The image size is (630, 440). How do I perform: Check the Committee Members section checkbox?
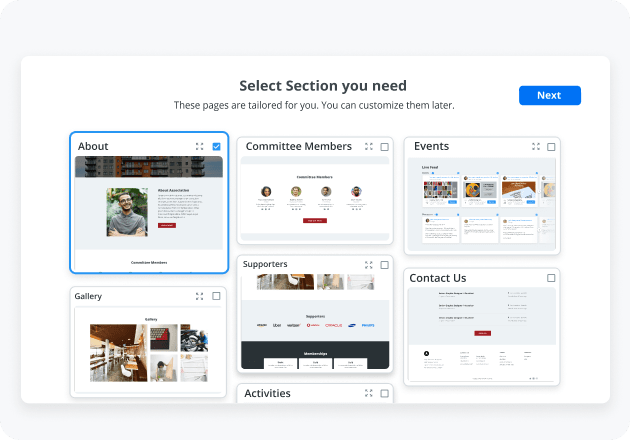(x=385, y=147)
